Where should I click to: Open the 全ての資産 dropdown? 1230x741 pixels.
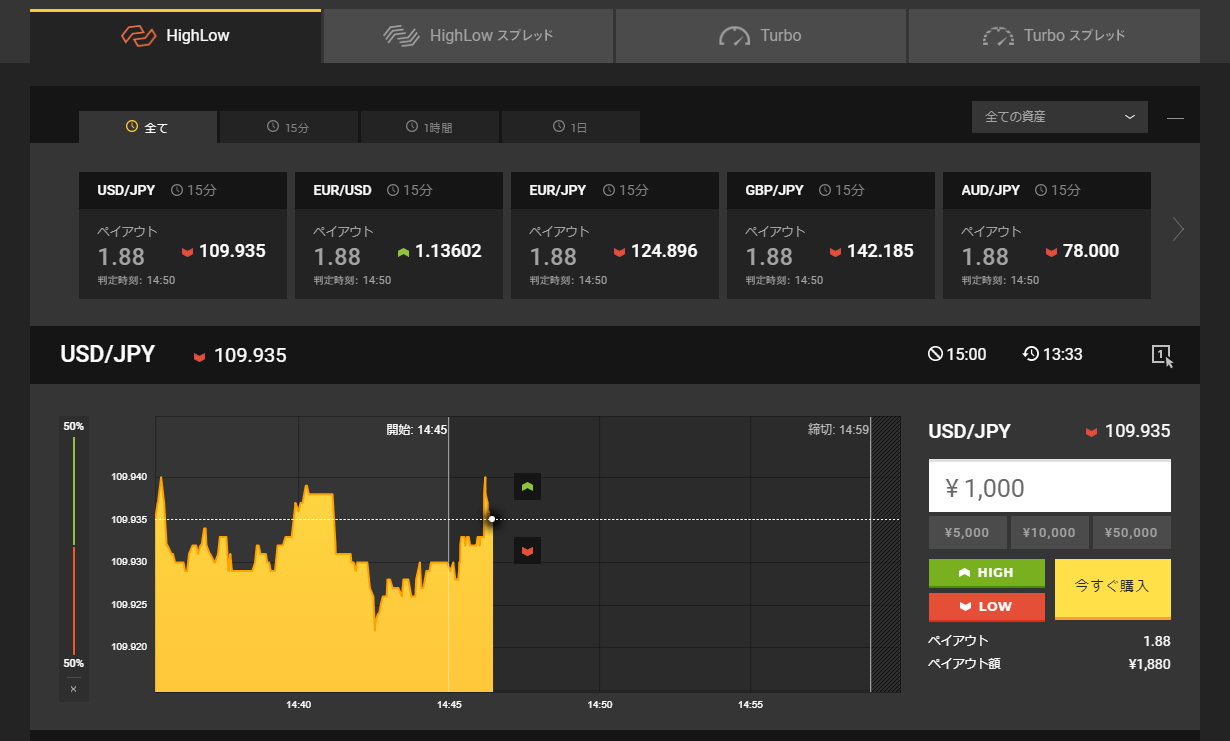1060,117
